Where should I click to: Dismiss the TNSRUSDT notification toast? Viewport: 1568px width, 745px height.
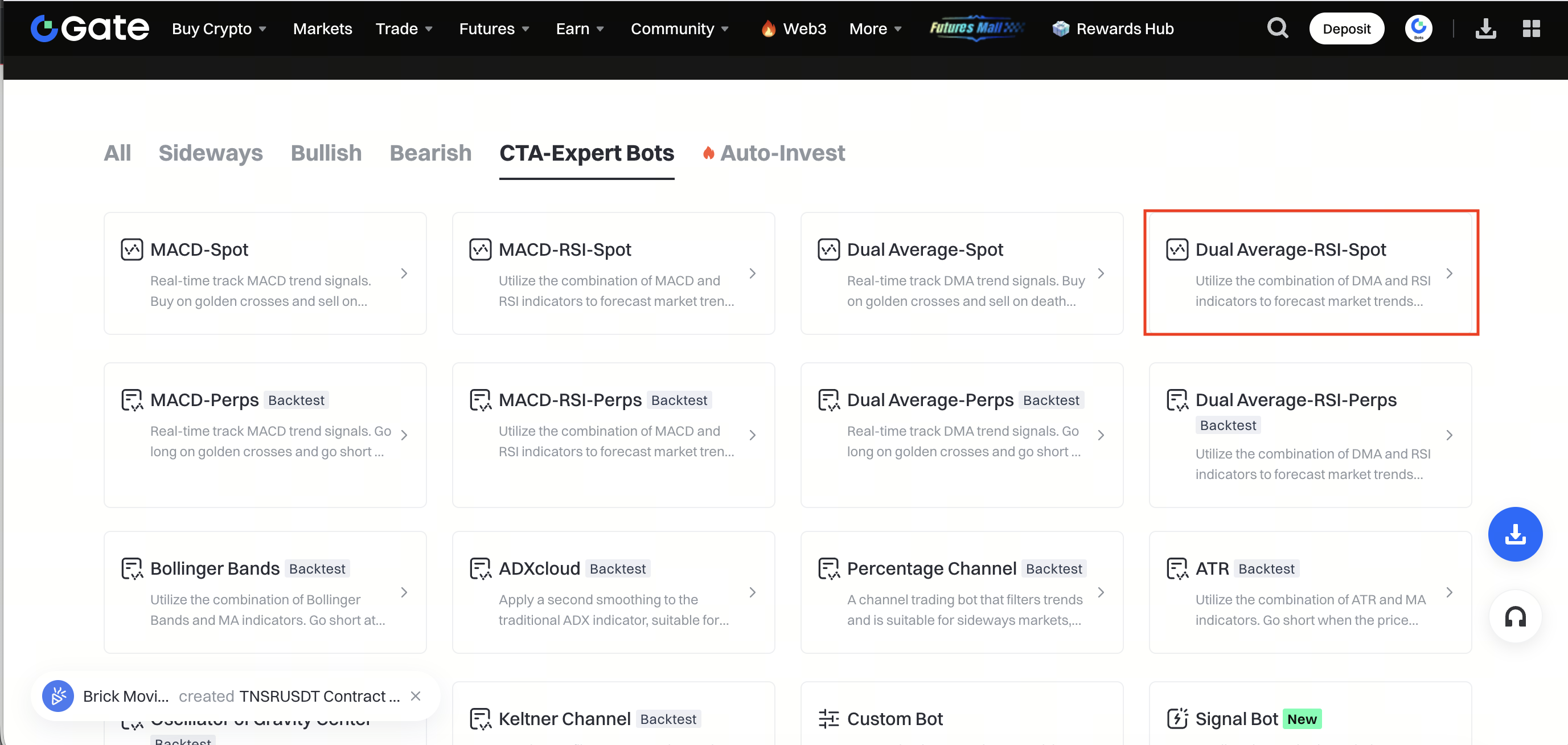click(x=416, y=695)
